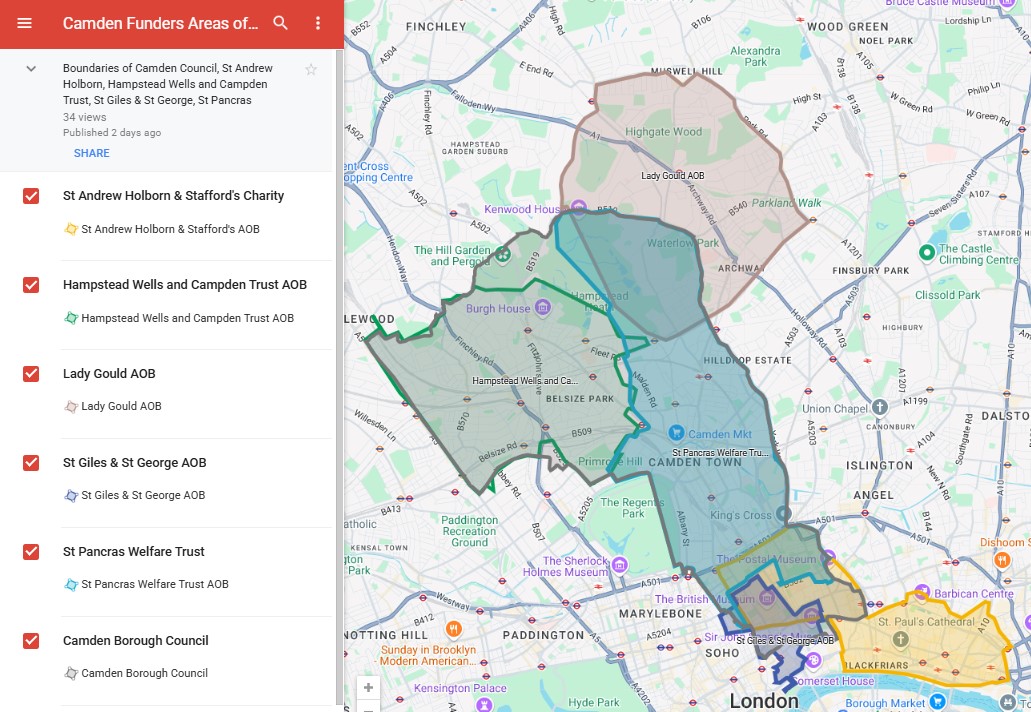
Task: Click The Castle Climbing Centre marker
Action: 926,252
